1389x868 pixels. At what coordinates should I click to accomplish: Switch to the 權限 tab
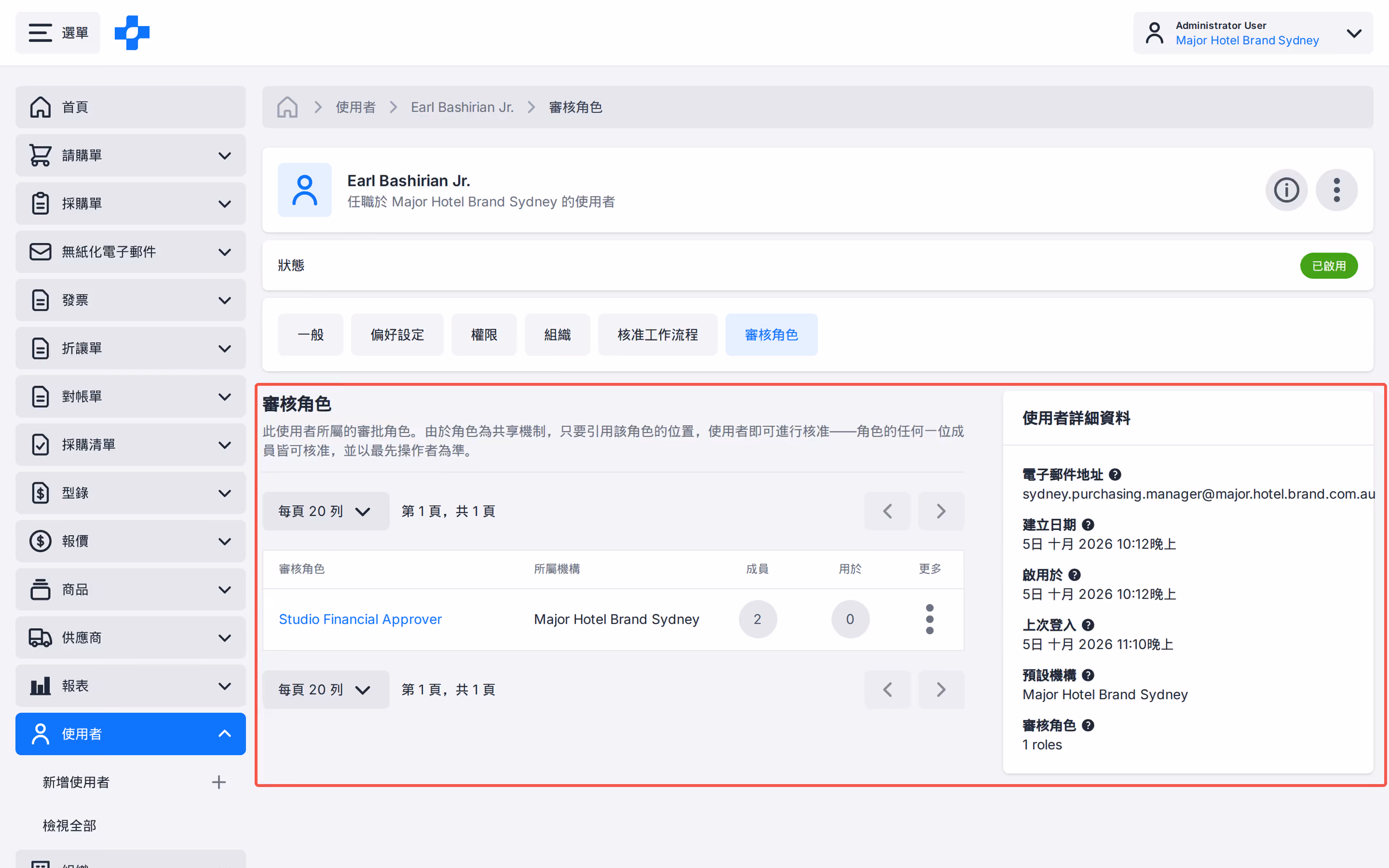pyautogui.click(x=484, y=335)
